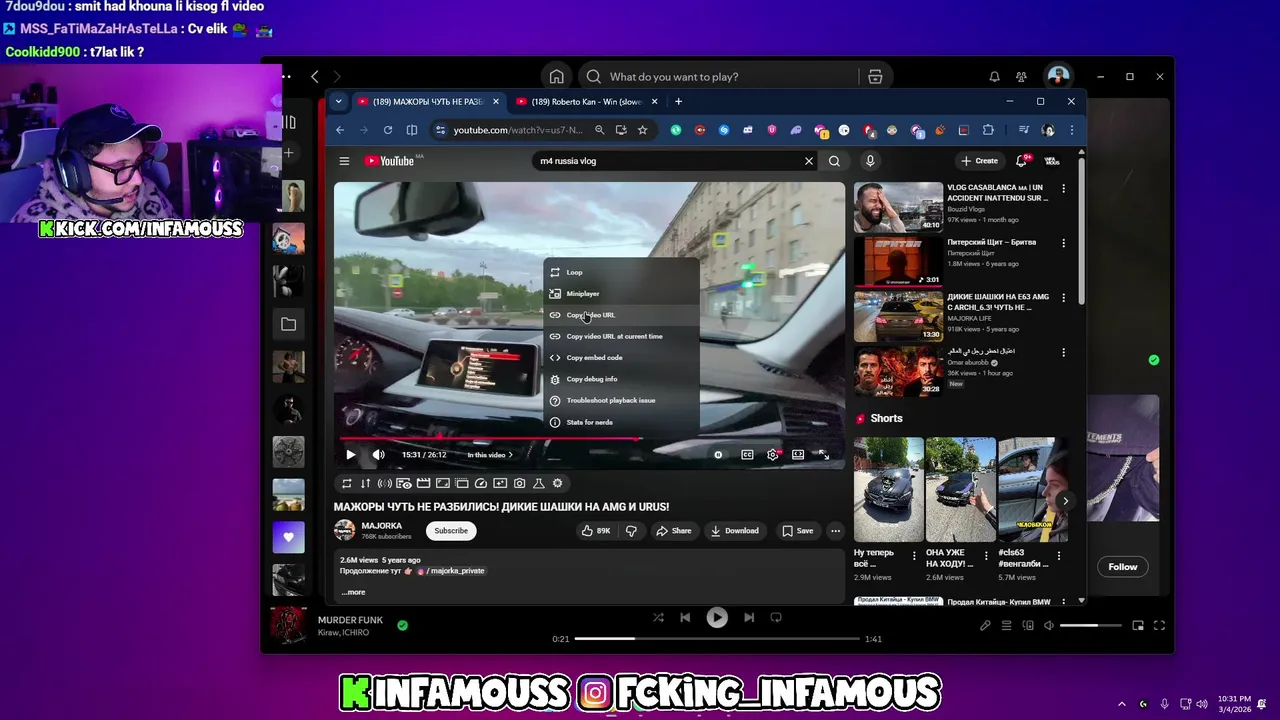Show hidden icons in the system tray
The height and width of the screenshot is (720, 1280).
click(x=1121, y=704)
